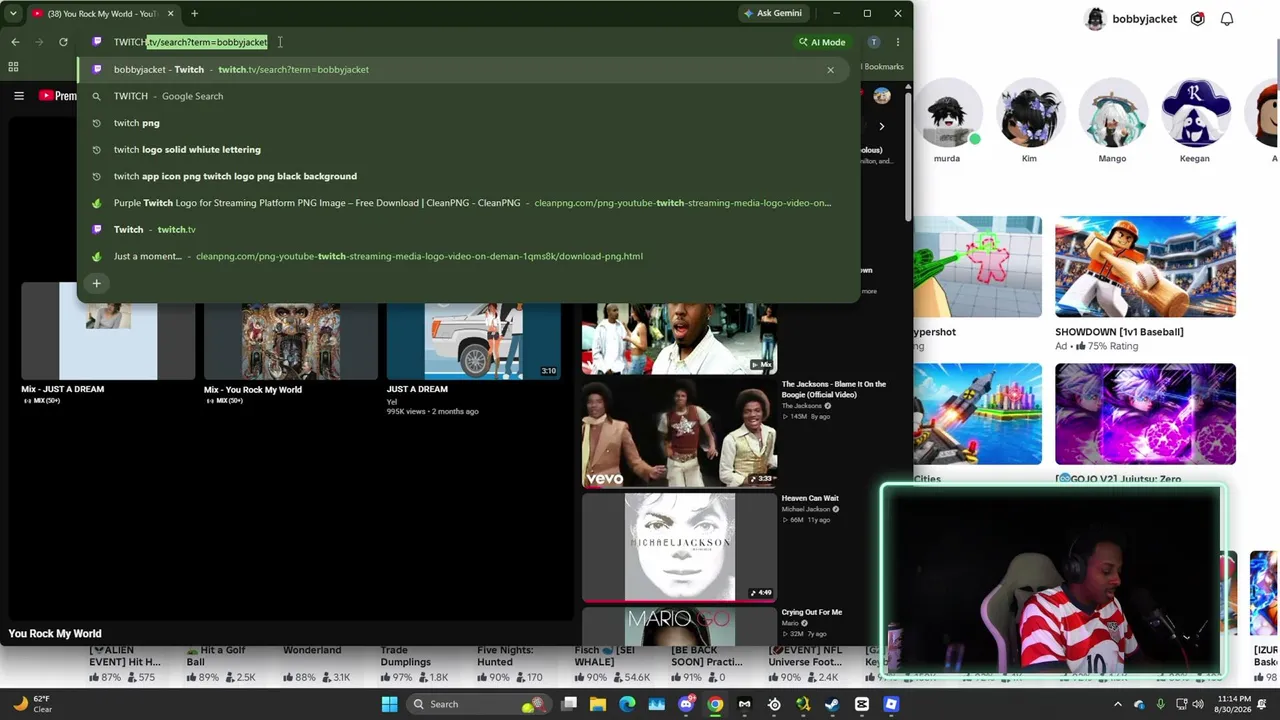Open Task View on the taskbar

coord(569,704)
